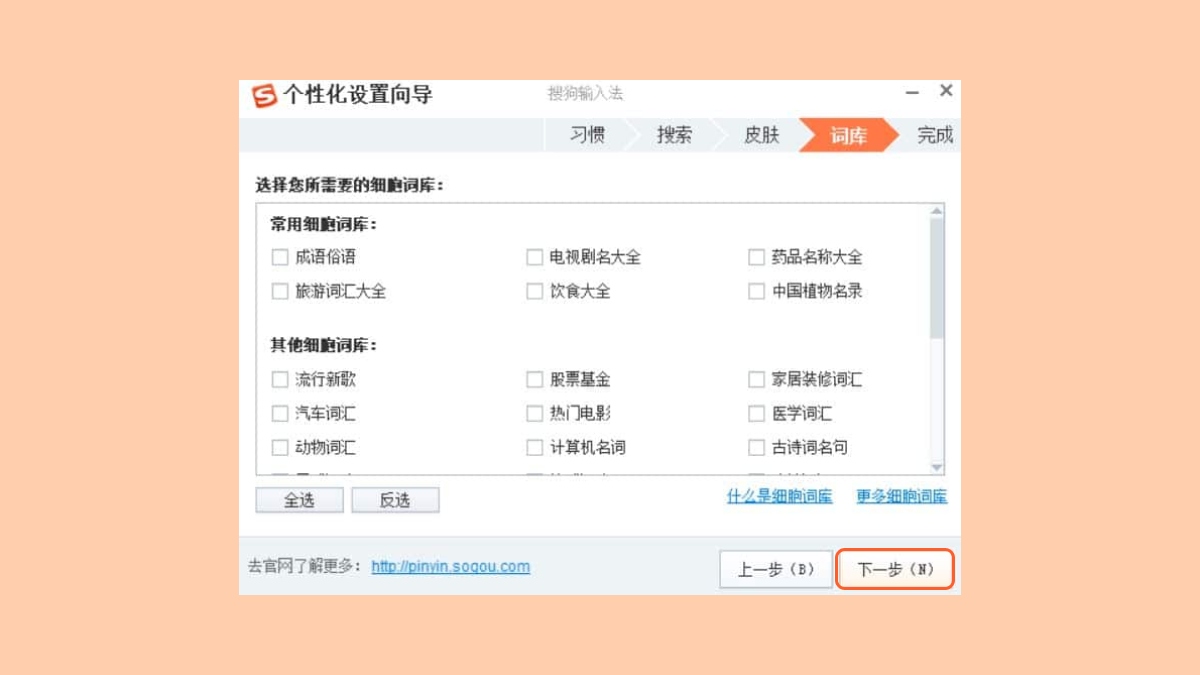Click the scrollbar up arrow
Image resolution: width=1200 pixels, height=675 pixels.
coord(936,210)
